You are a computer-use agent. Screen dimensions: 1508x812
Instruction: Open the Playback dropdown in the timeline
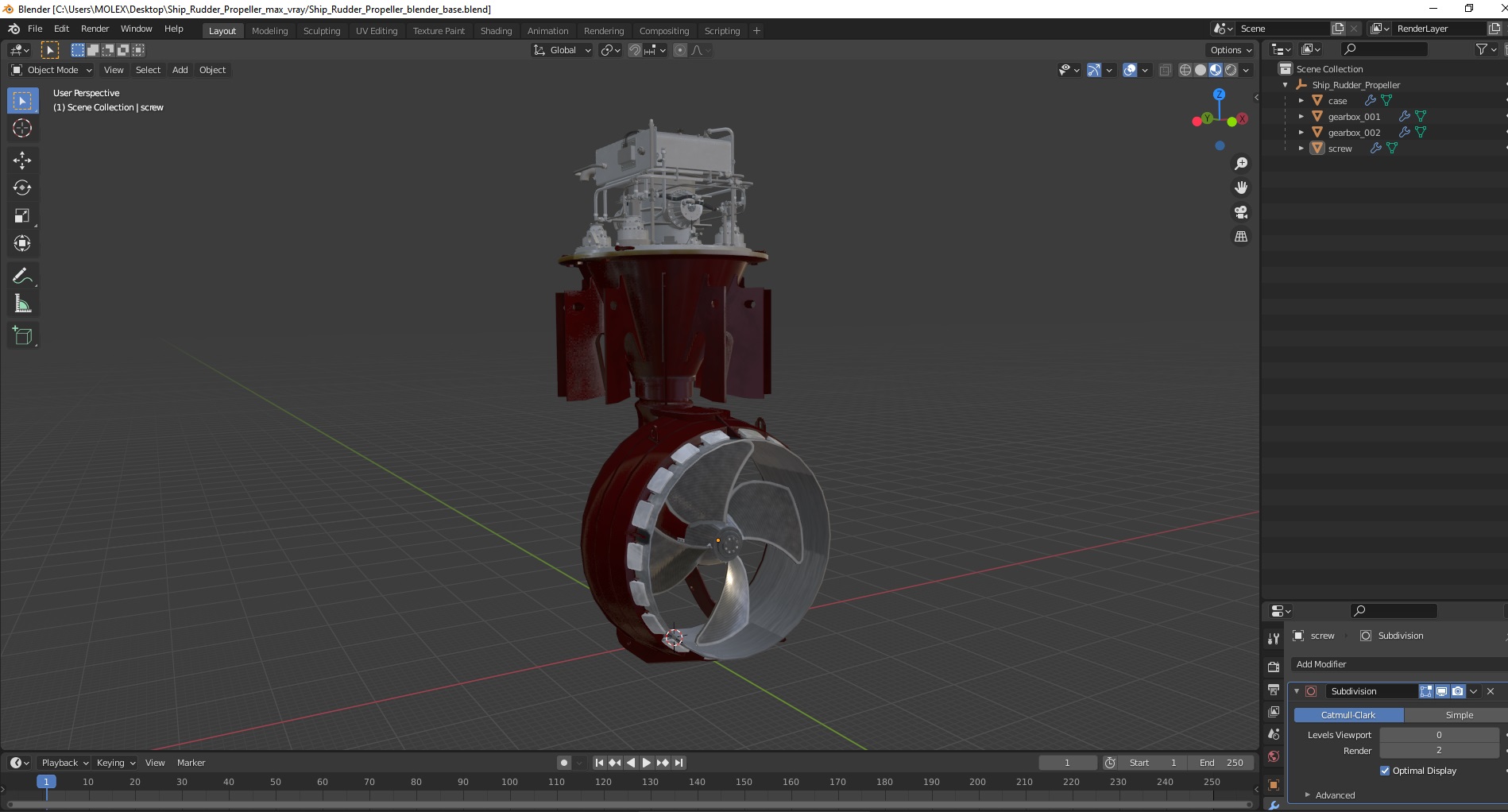(64, 763)
